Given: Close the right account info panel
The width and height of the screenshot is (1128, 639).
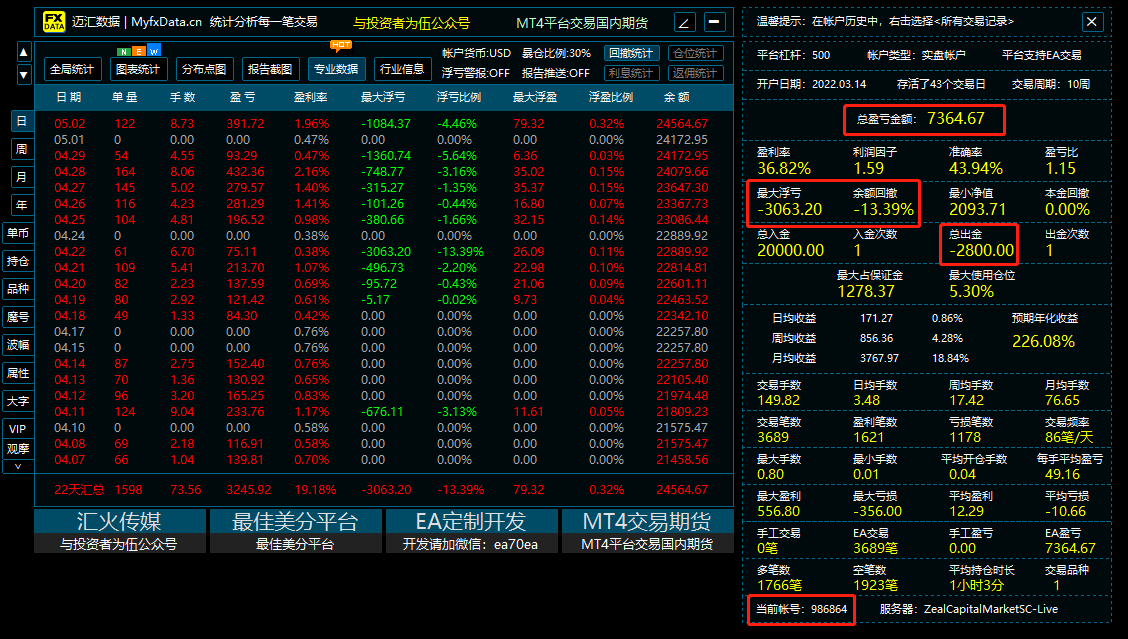Looking at the screenshot, I should click(x=1091, y=22).
